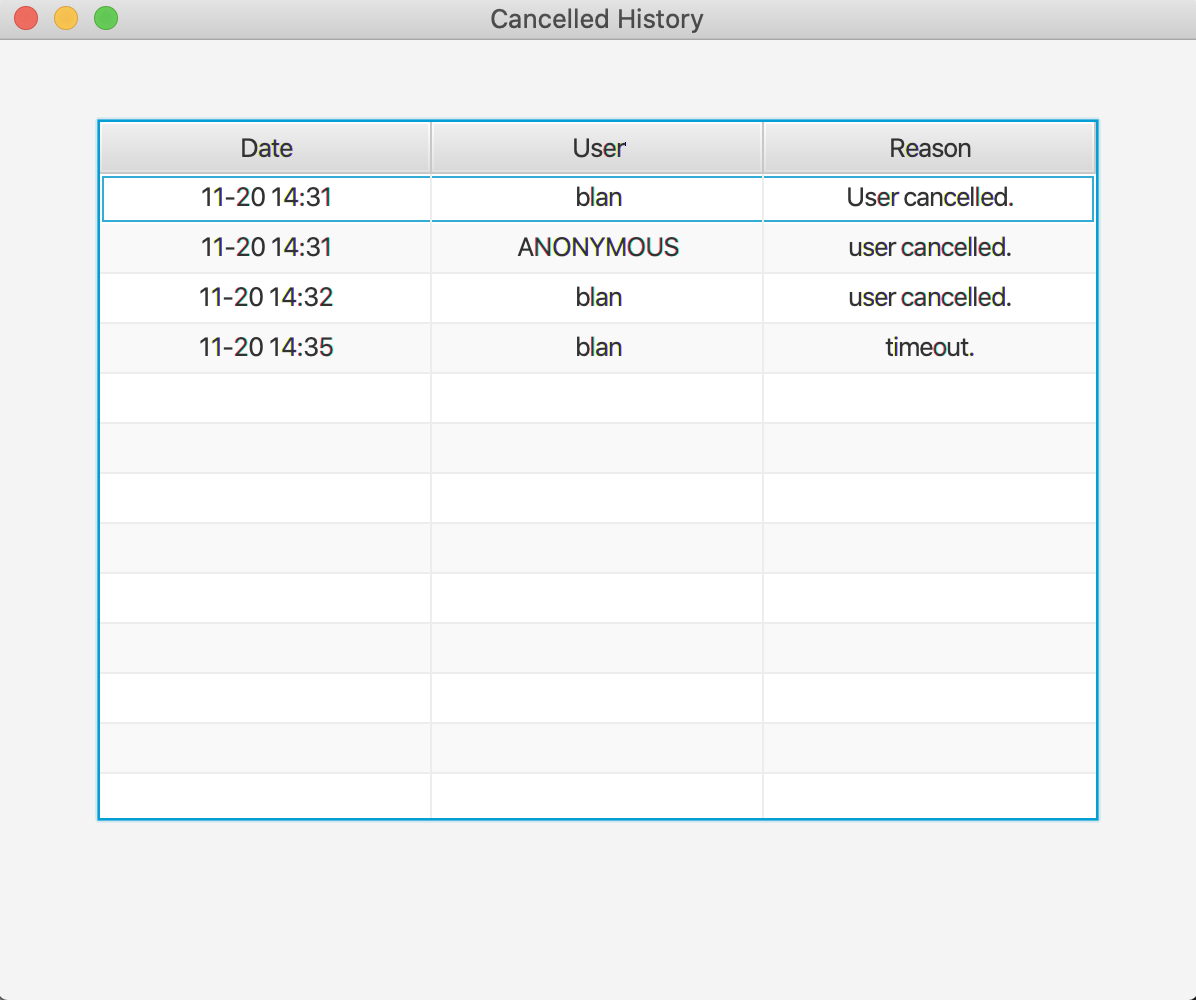Click the 'blan' user cell in first row
The image size is (1196, 1000).
pyautogui.click(x=597, y=197)
